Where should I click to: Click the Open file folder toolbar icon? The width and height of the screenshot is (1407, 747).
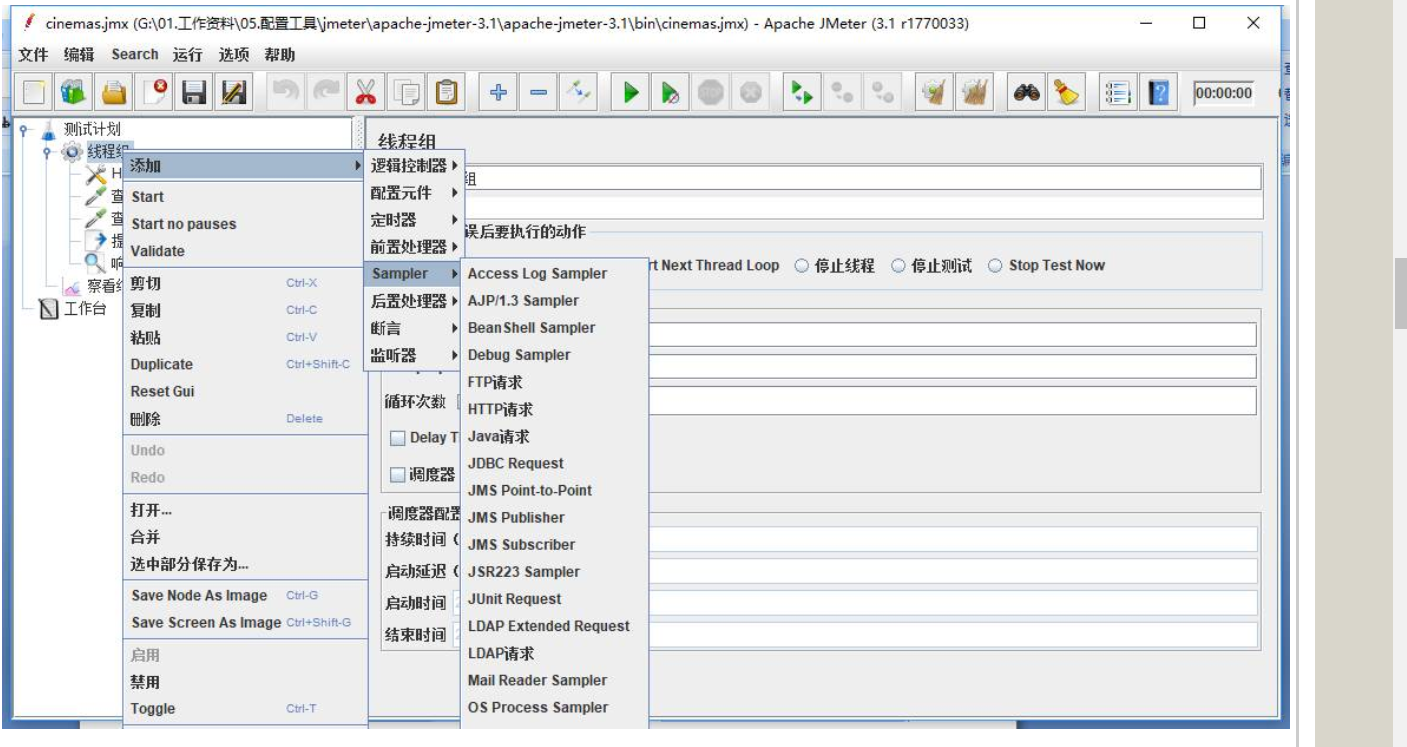point(115,93)
